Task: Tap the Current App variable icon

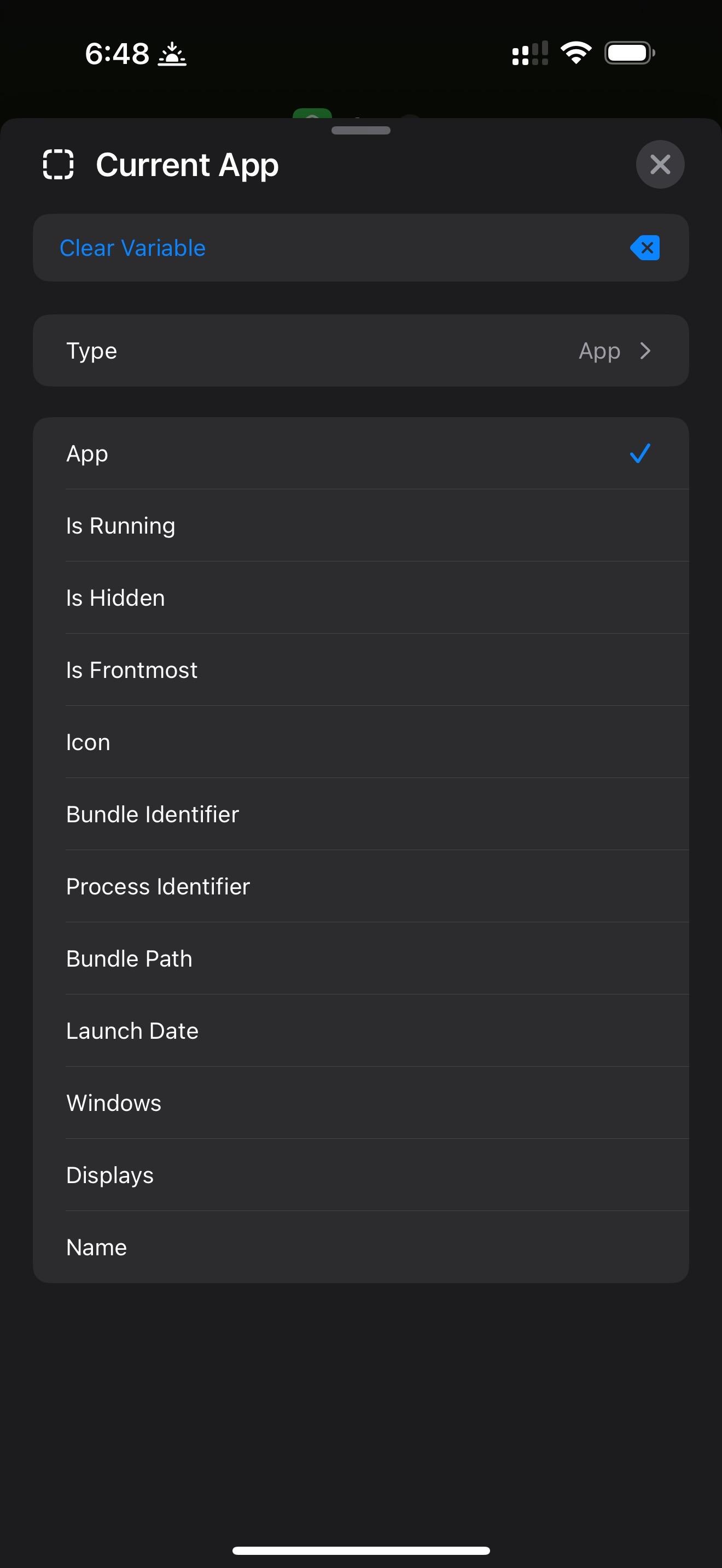Action: click(x=59, y=165)
